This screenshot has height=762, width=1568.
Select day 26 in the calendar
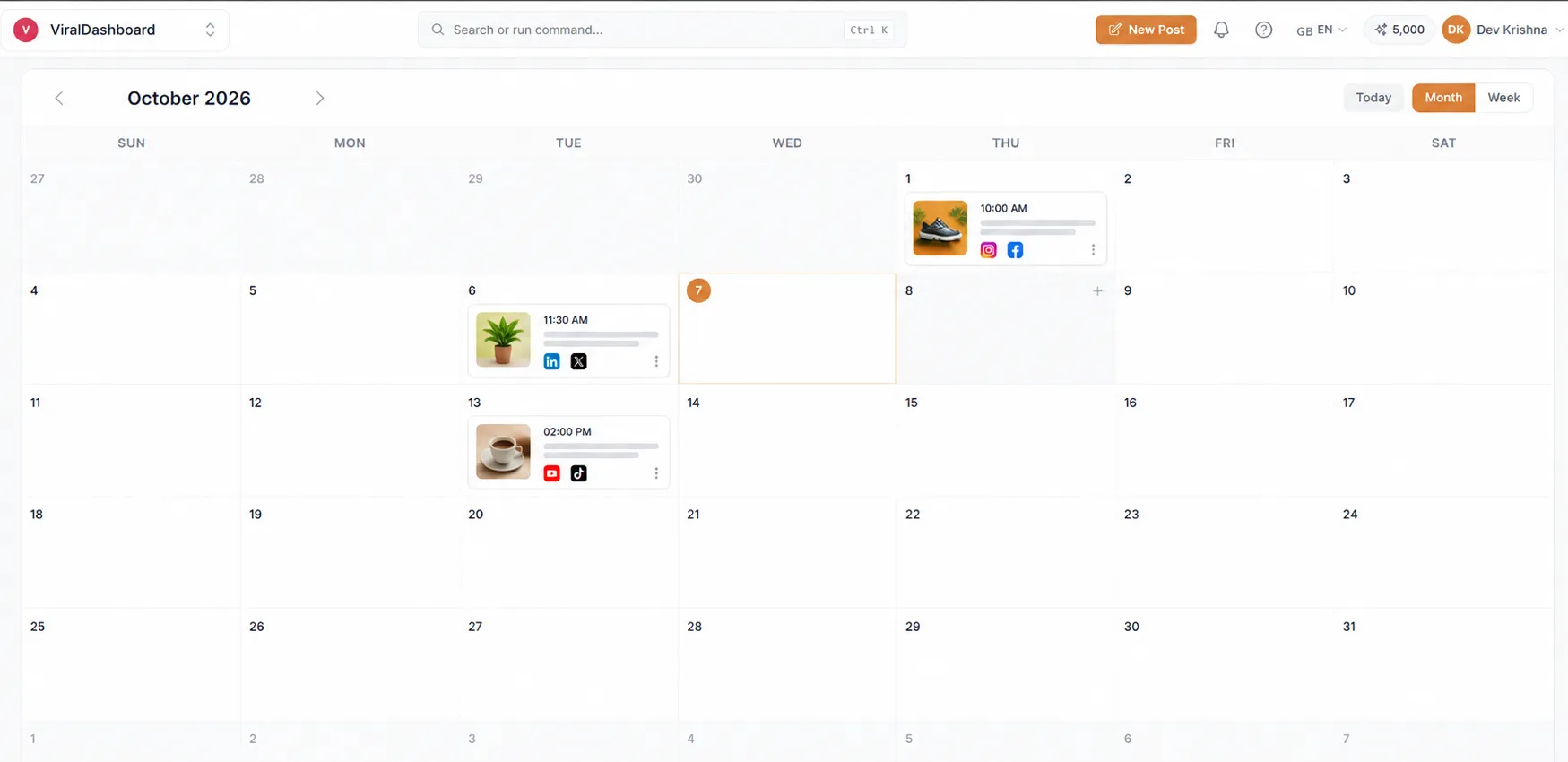(256, 627)
